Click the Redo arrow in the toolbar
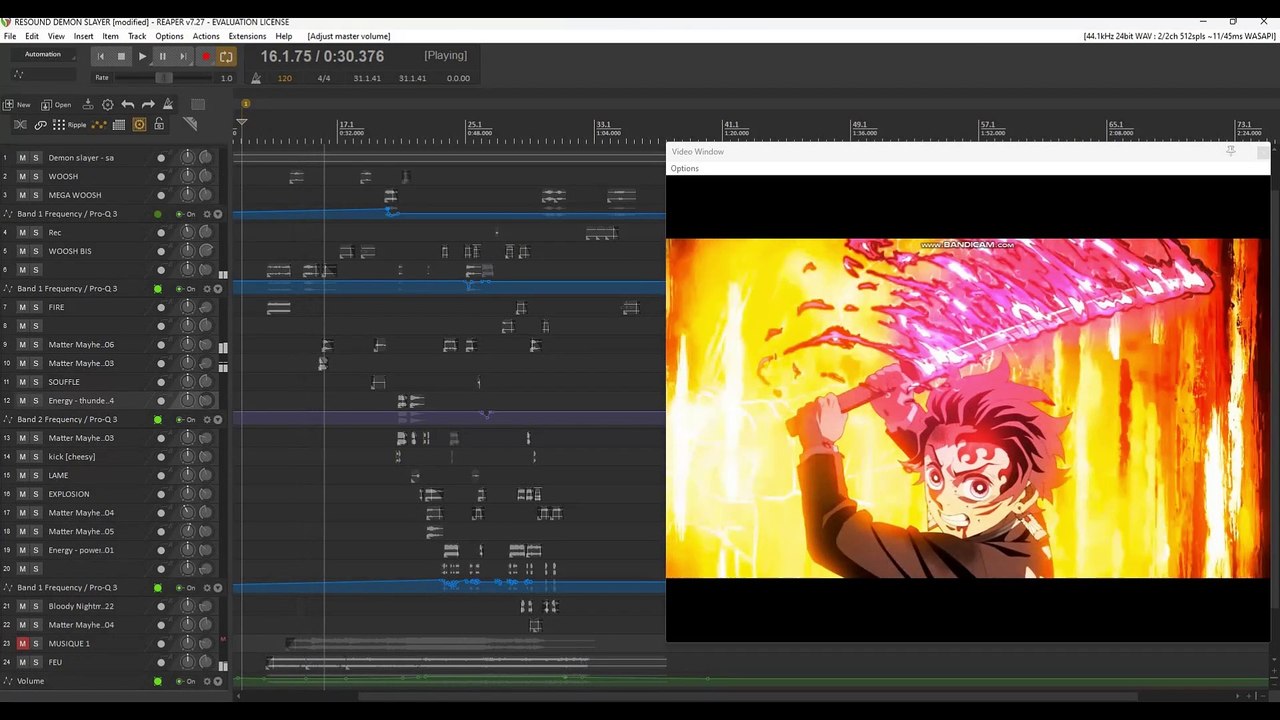Image resolution: width=1280 pixels, height=720 pixels. pos(148,104)
